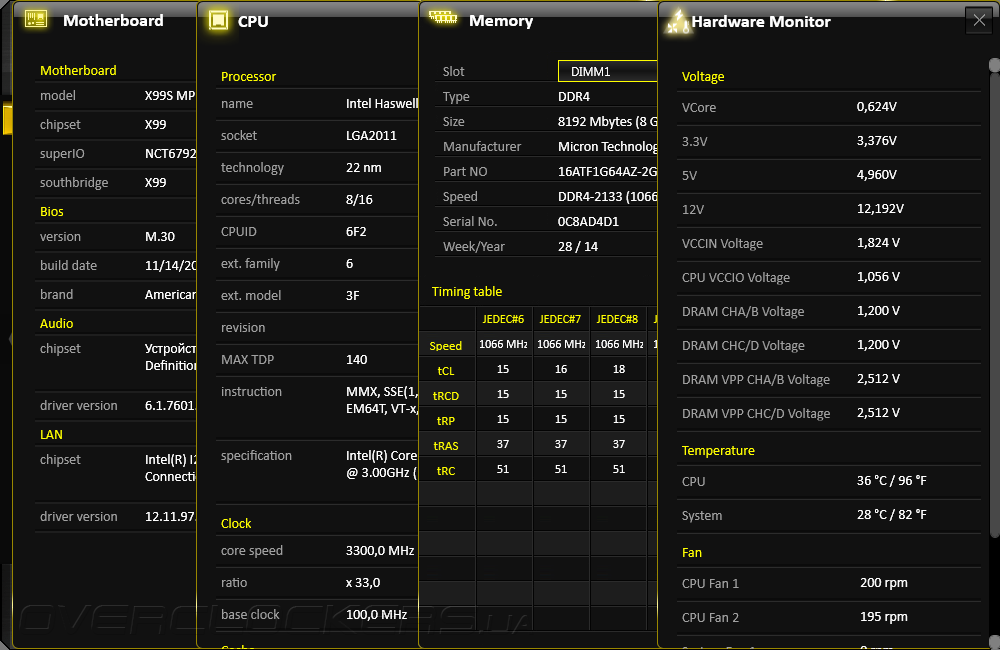Click the CPU chip icon
Screen dimensions: 1000x650
(x=218, y=20)
